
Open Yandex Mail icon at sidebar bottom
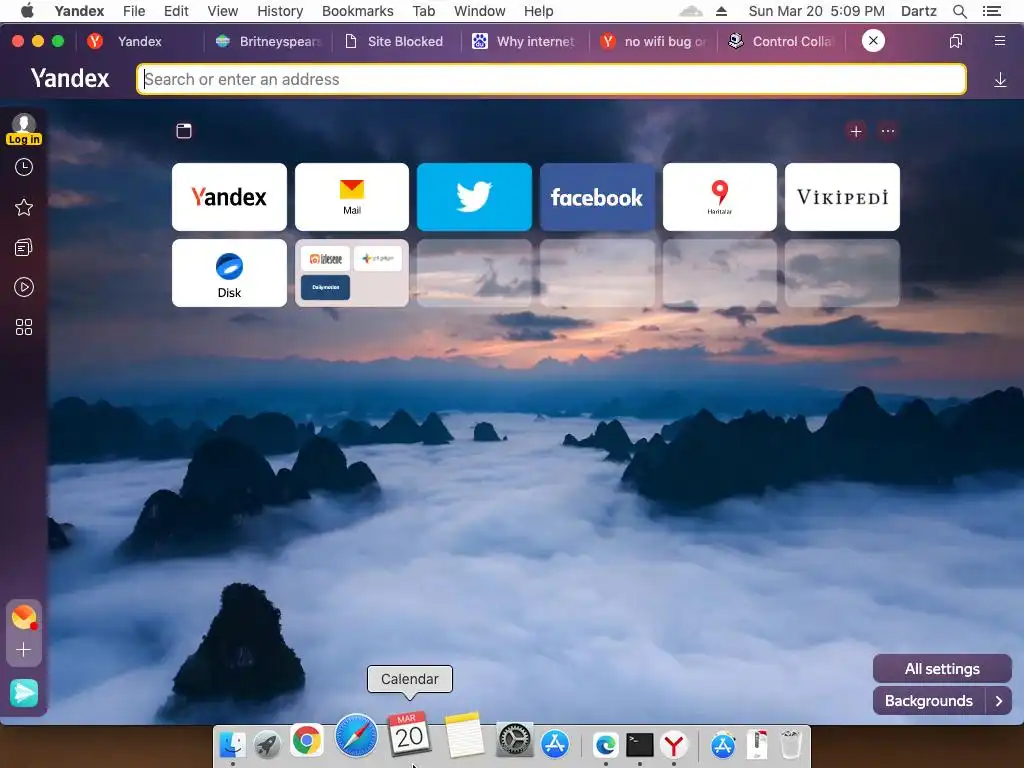24,617
